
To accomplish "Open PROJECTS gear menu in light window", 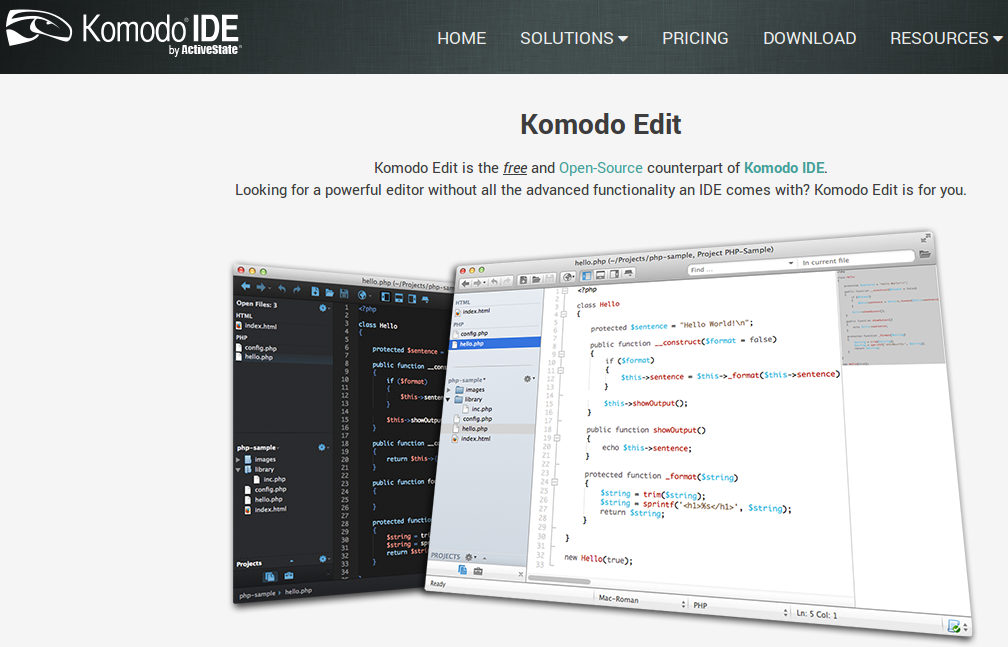I will click(470, 557).
